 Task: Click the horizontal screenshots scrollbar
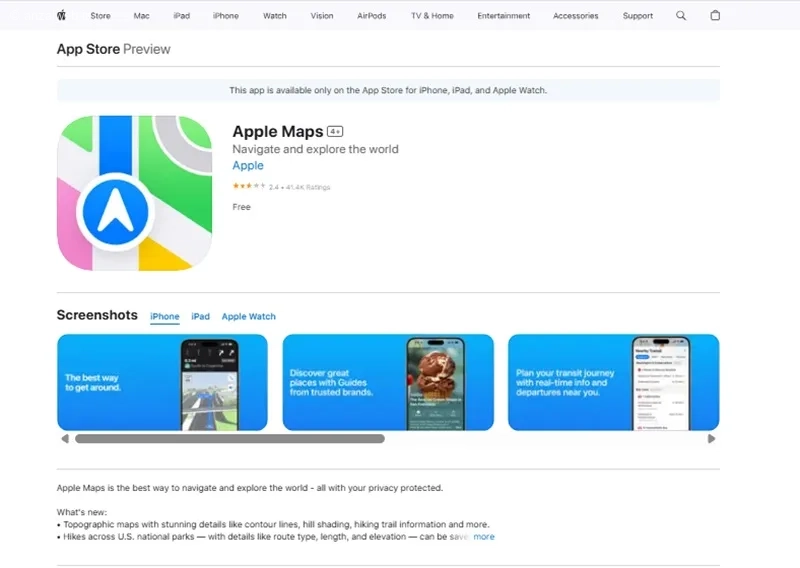(230, 439)
